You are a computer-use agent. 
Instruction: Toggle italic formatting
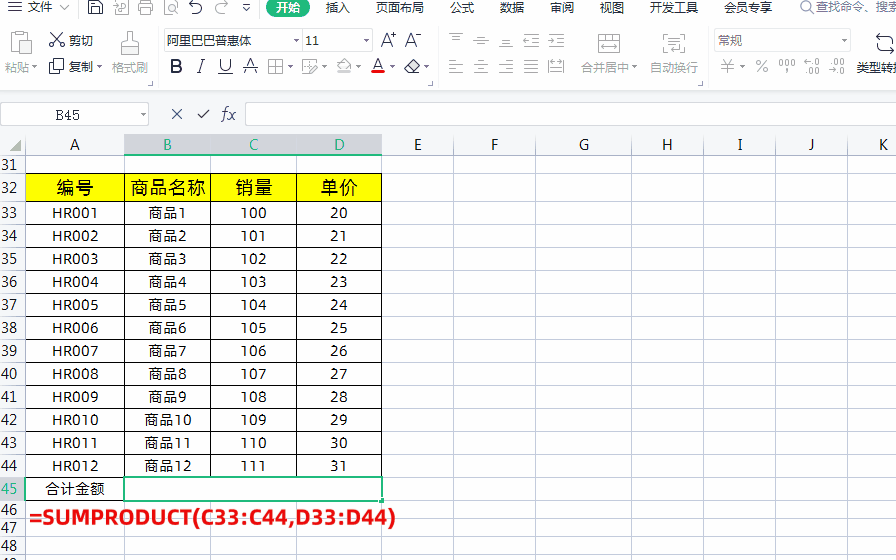pyautogui.click(x=200, y=67)
